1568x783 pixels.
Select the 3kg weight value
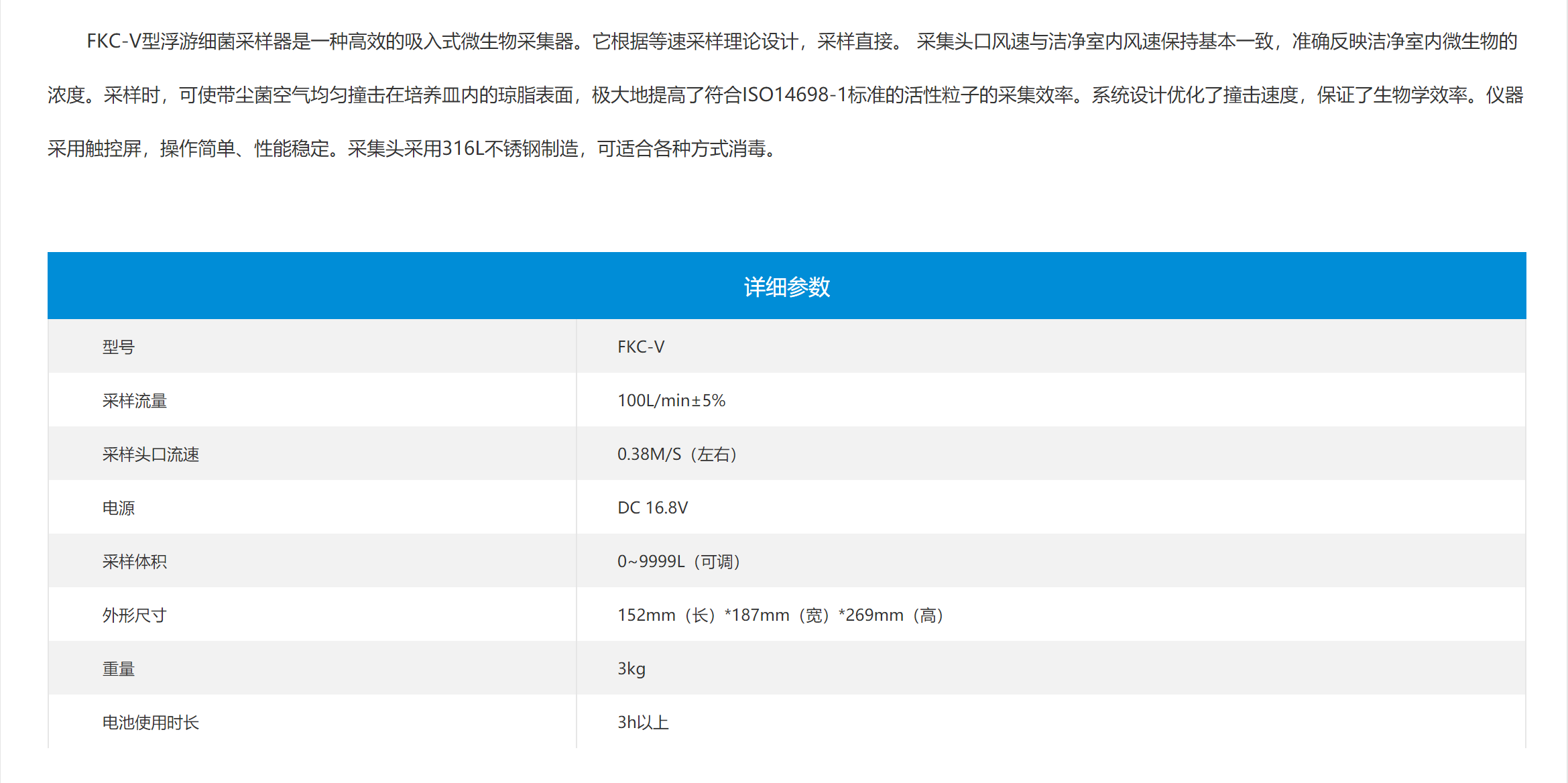coord(631,668)
